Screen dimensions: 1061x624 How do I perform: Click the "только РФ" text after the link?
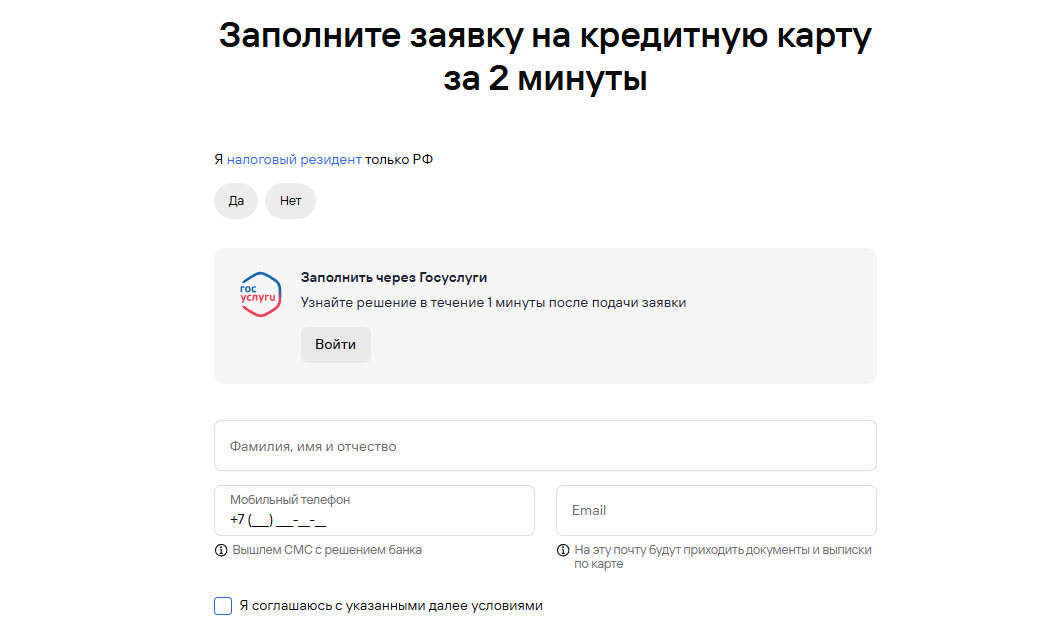(399, 160)
